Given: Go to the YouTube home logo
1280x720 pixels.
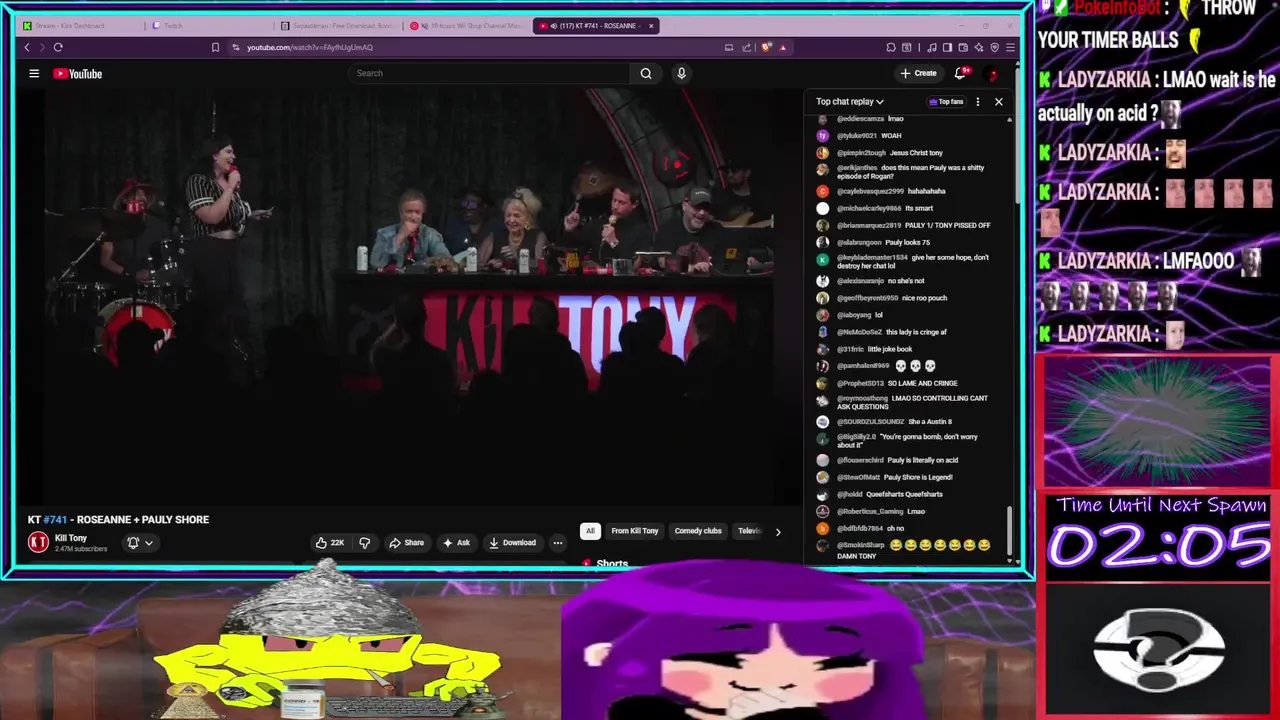Looking at the screenshot, I should pyautogui.click(x=78, y=73).
